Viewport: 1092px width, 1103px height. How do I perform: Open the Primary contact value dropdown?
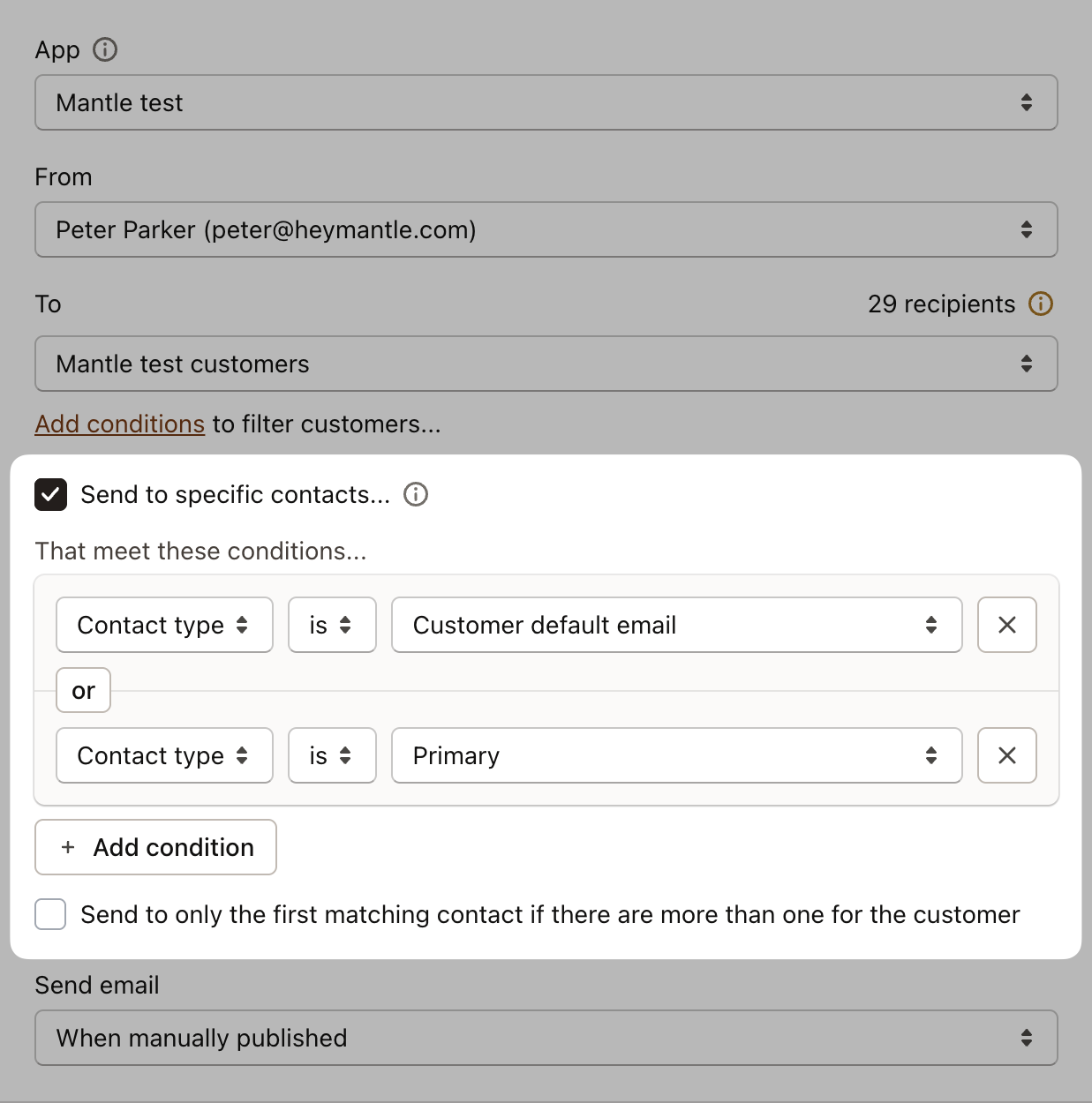coord(676,755)
